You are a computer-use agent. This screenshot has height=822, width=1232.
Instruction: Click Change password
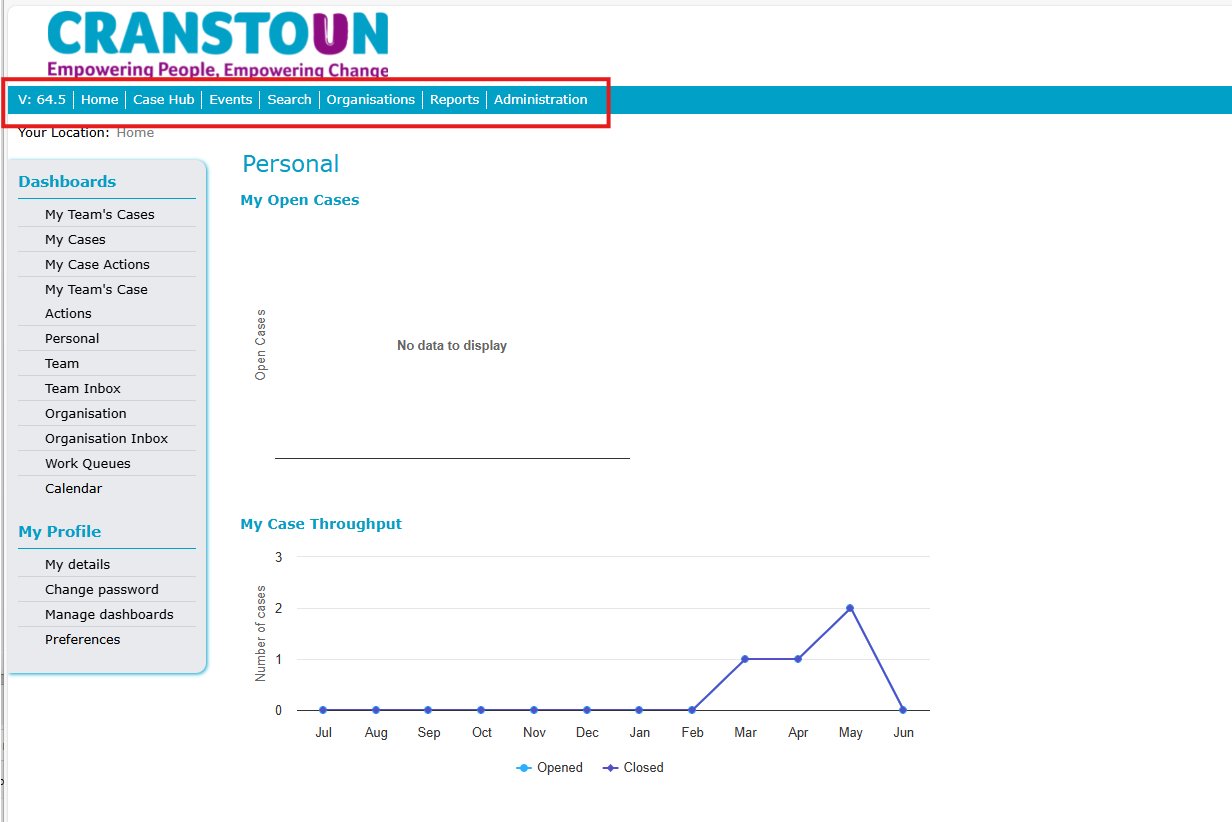click(x=102, y=589)
